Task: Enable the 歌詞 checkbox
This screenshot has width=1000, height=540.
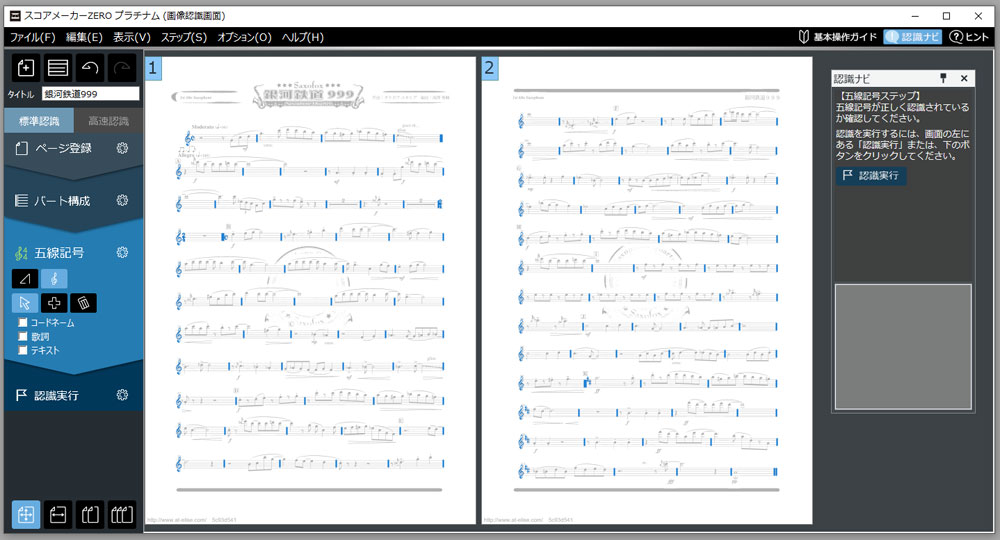Action: (23, 336)
